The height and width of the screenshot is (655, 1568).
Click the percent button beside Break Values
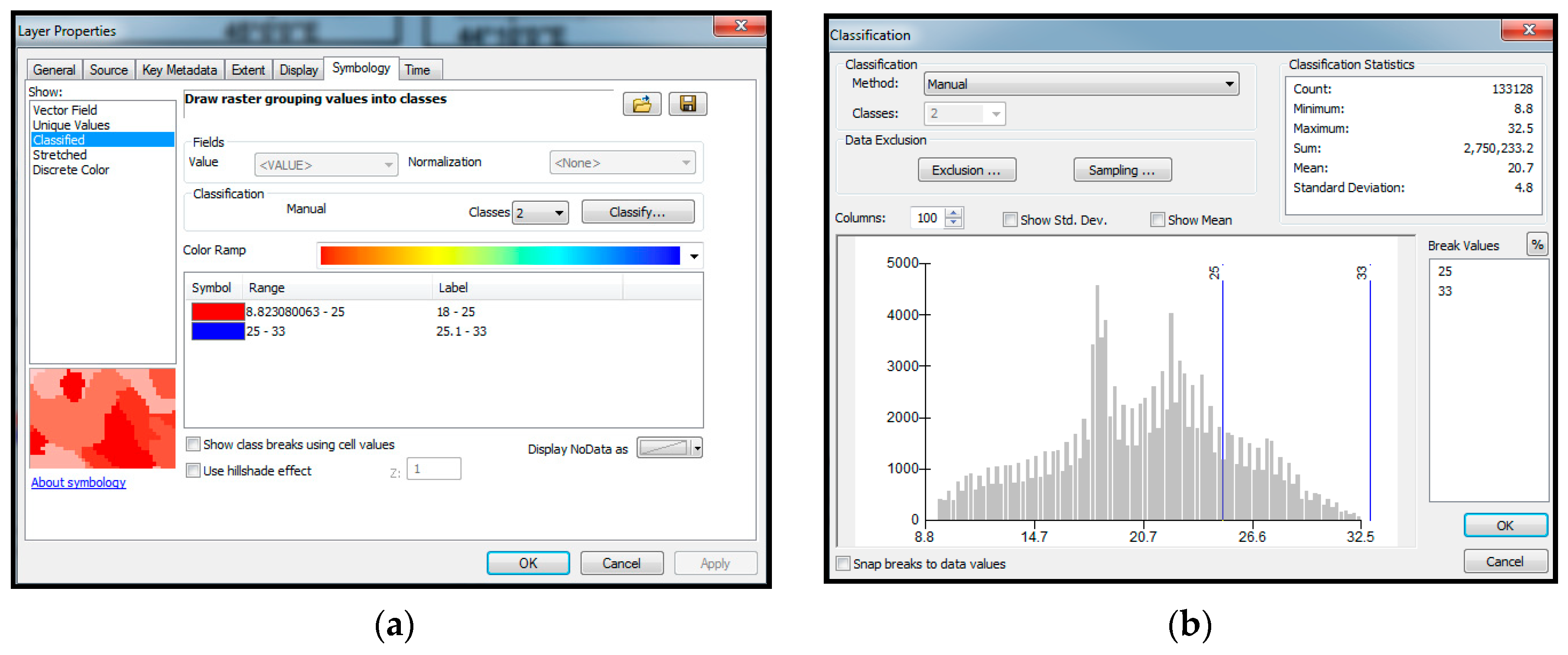tap(1537, 245)
